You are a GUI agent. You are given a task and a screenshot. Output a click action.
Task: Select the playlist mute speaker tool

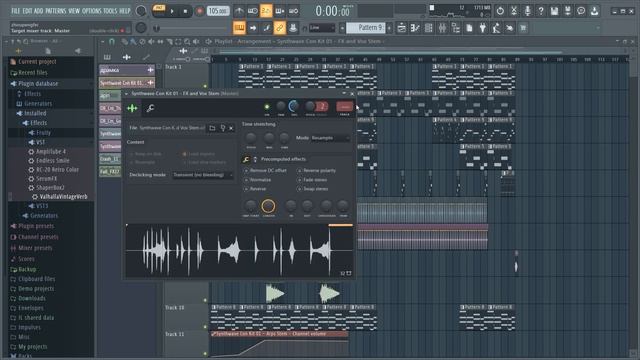tap(151, 41)
